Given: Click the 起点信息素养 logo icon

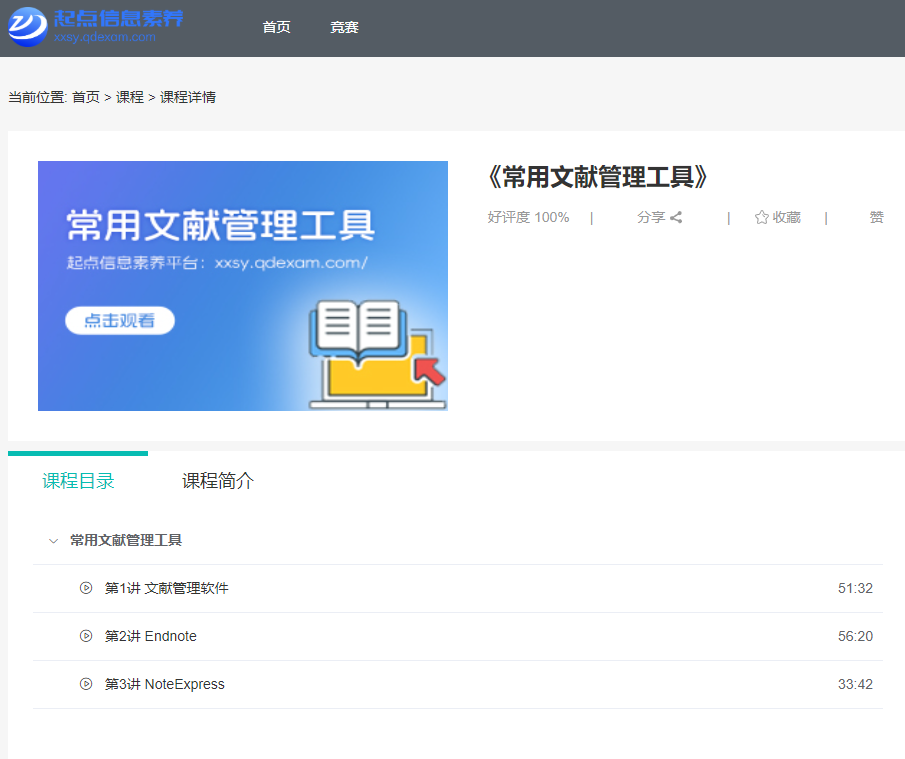Looking at the screenshot, I should tap(28, 27).
